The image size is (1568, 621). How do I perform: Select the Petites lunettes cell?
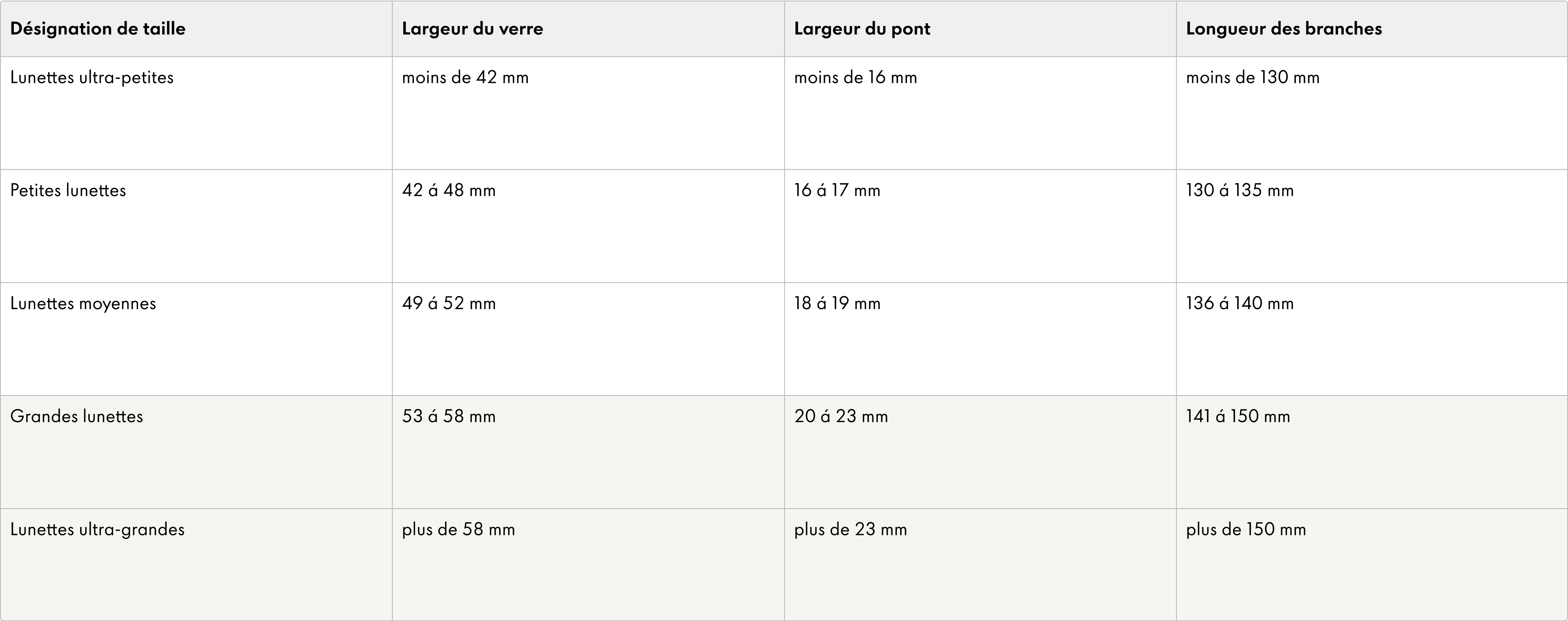pos(68,190)
